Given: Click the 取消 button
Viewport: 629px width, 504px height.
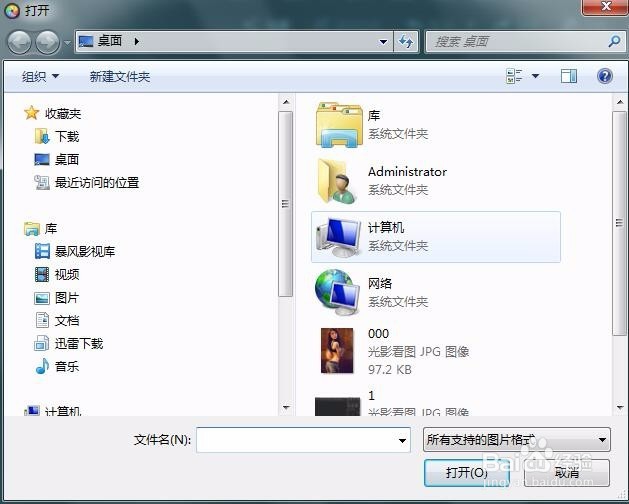Looking at the screenshot, I should [567, 473].
